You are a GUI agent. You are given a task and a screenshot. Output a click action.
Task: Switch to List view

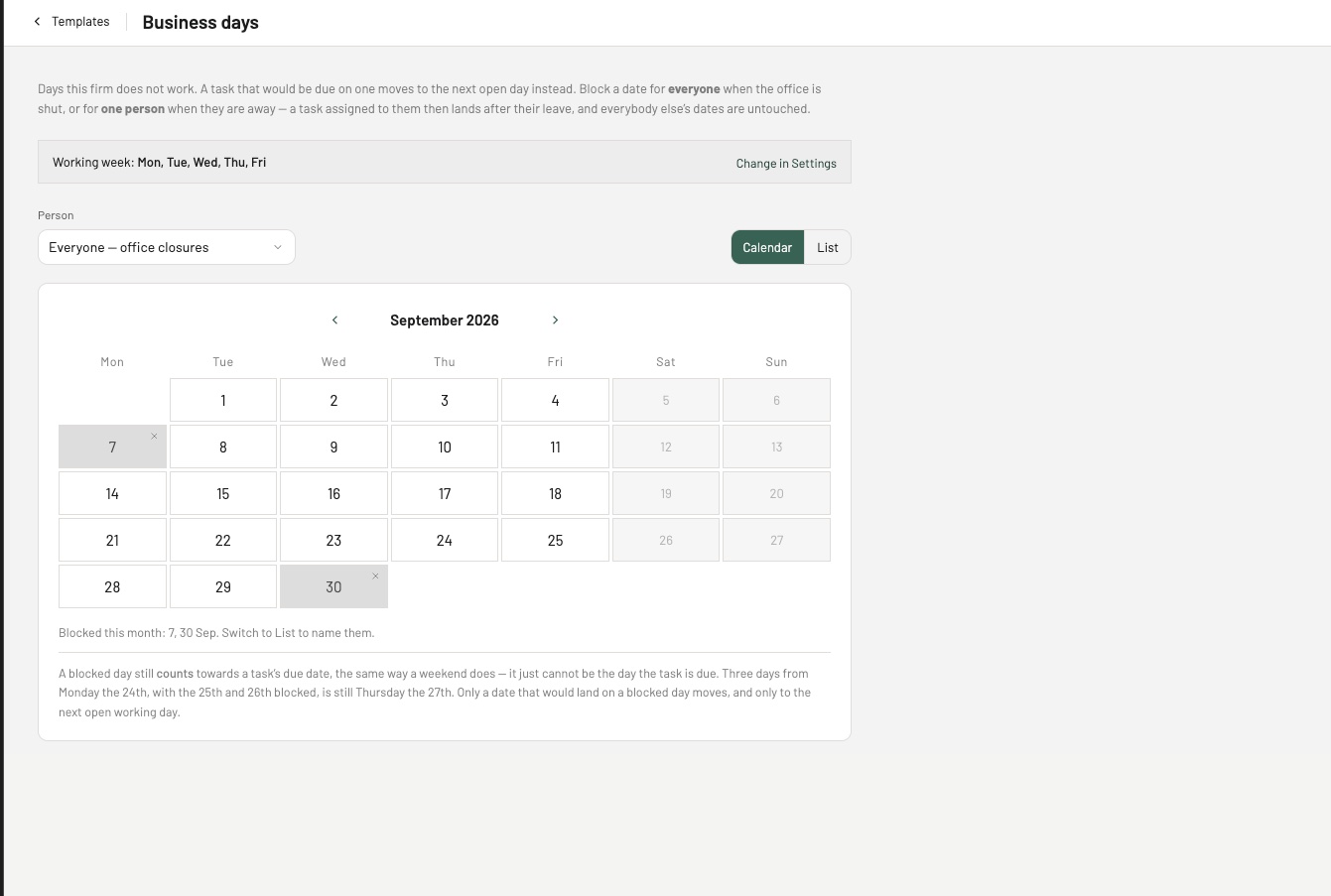(828, 247)
